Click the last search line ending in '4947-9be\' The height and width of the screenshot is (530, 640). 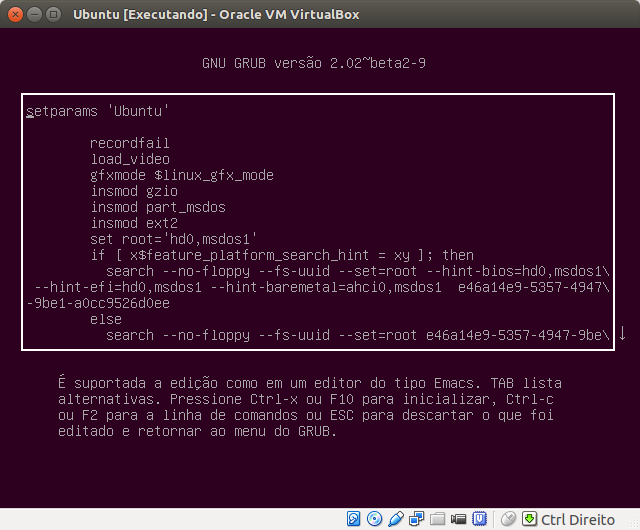[x=358, y=335]
